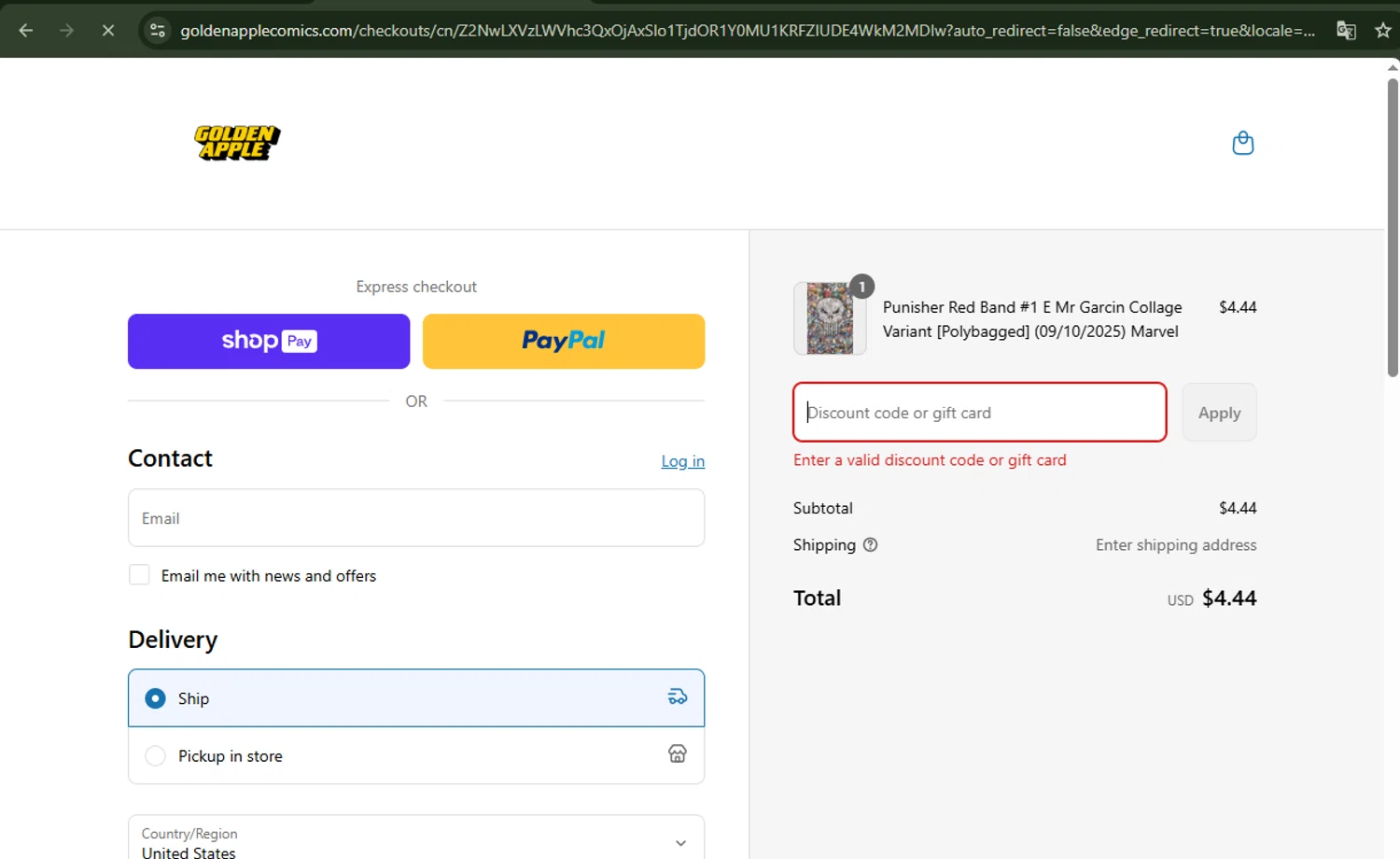Open the Log in link
Viewport: 1400px width, 859px height.
pyautogui.click(x=683, y=461)
